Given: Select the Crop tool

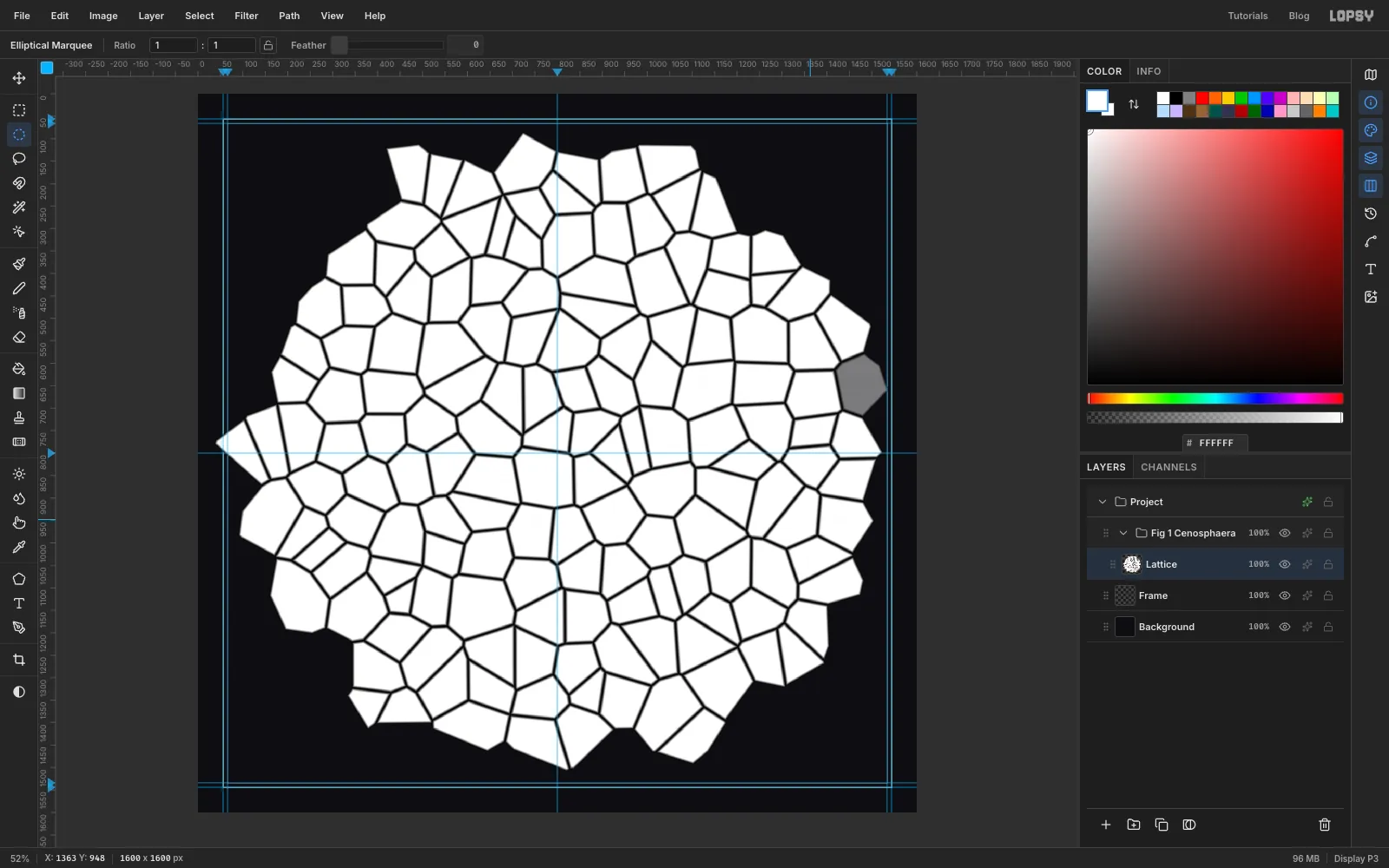Looking at the screenshot, I should click(19, 660).
